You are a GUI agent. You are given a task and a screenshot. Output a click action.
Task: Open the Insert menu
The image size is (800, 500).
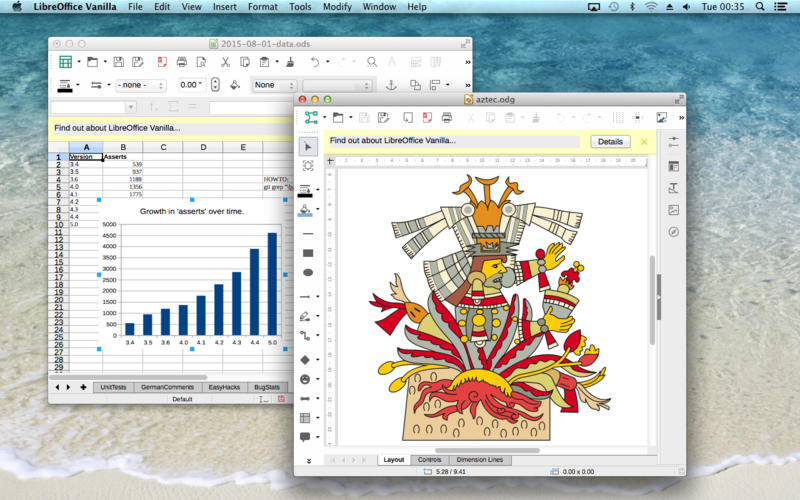tap(224, 7)
